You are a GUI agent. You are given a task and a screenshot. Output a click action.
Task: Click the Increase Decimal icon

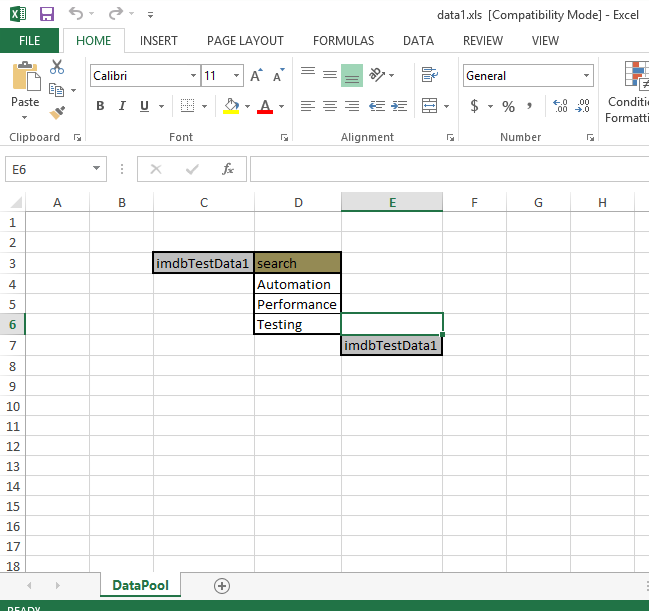[560, 106]
